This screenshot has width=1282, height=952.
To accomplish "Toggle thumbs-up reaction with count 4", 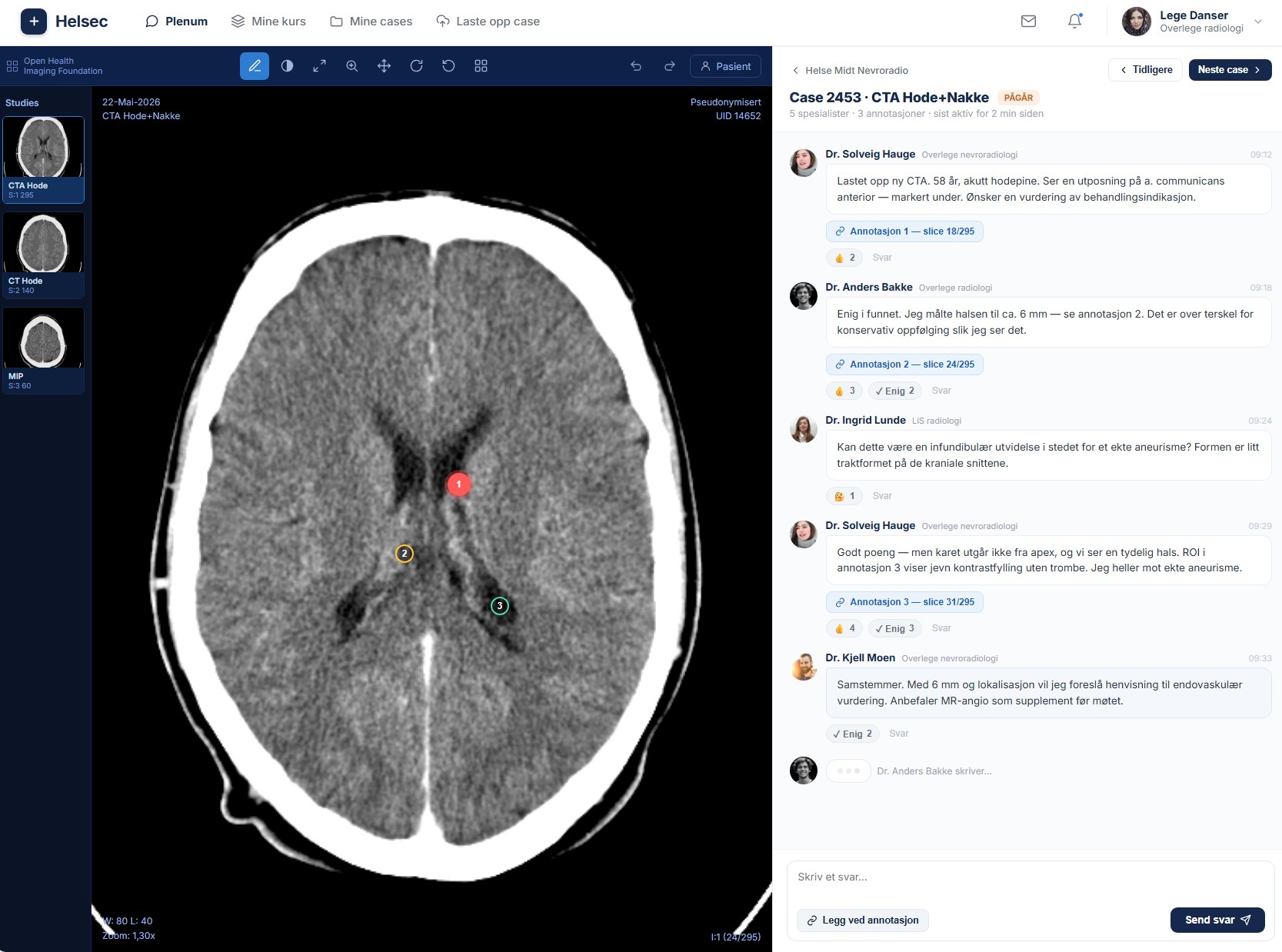I will point(844,628).
